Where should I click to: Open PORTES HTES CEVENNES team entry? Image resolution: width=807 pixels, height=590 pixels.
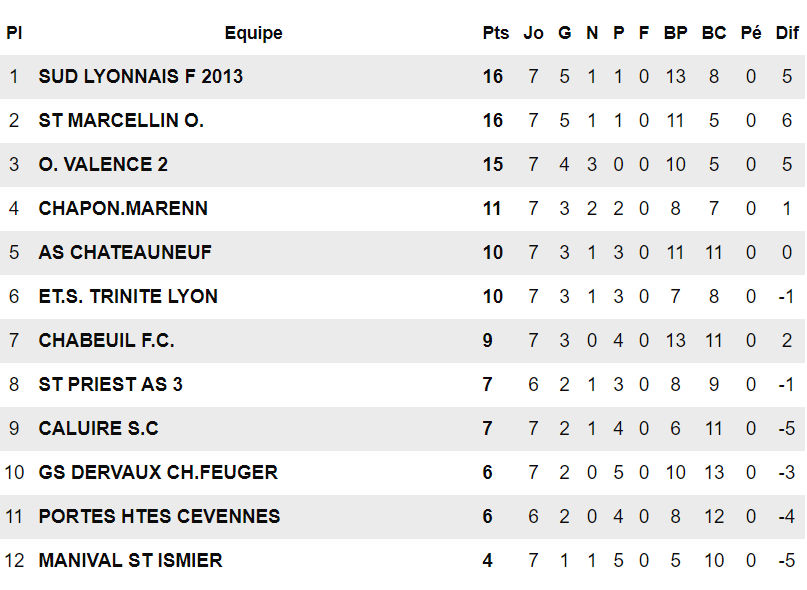[x=159, y=517]
